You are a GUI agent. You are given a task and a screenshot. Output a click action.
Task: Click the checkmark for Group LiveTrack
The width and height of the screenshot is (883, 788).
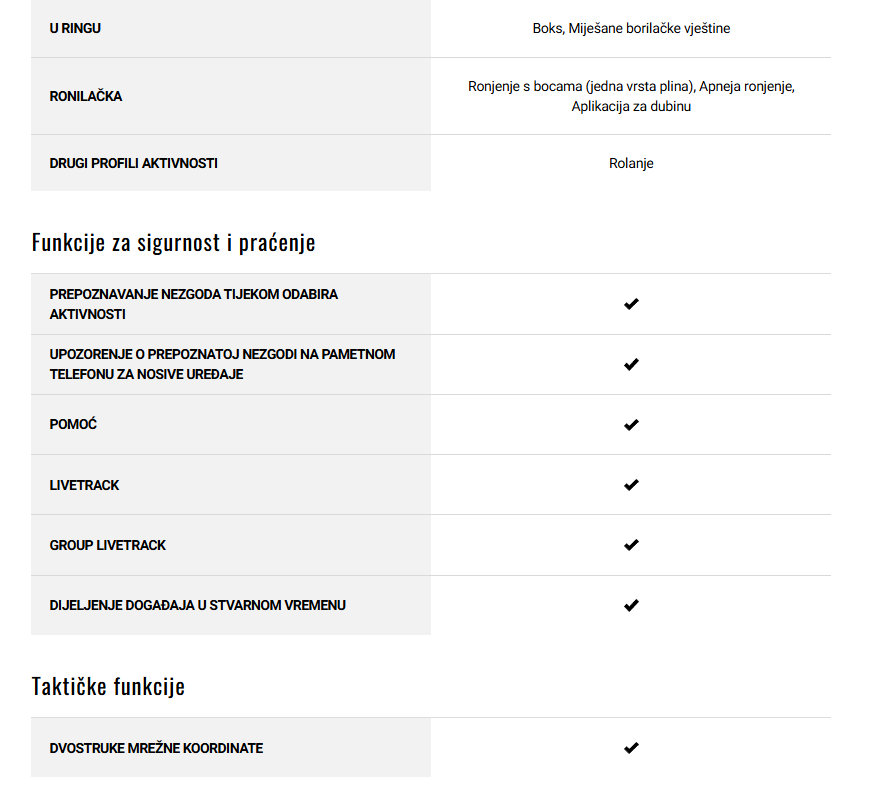tap(631, 545)
